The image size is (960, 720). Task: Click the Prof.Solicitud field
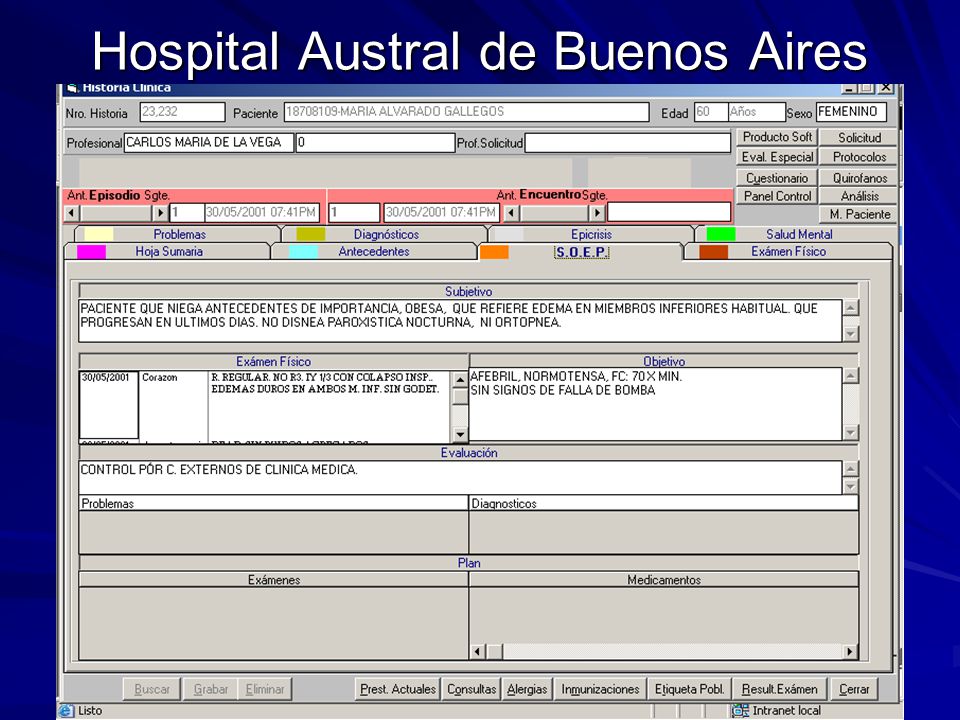[628, 143]
